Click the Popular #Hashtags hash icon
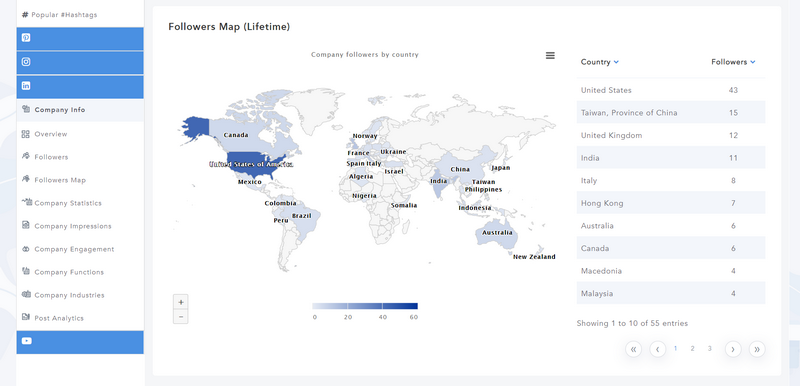The height and width of the screenshot is (386, 800). coord(25,15)
